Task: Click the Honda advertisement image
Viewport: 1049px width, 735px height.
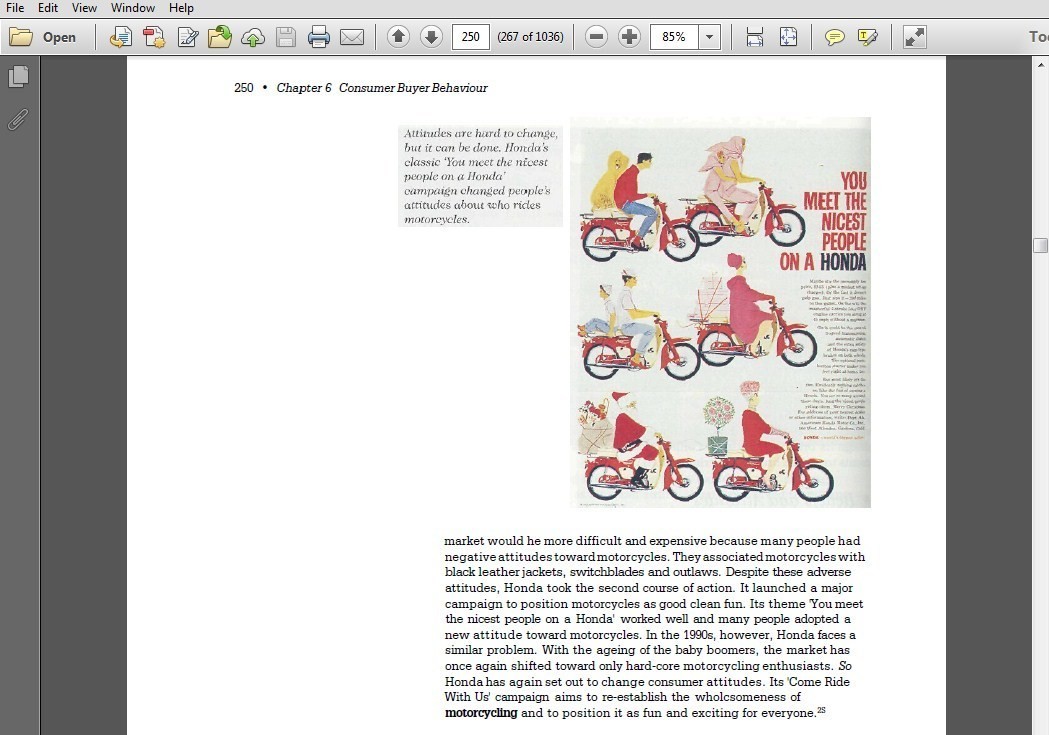Action: coord(721,312)
